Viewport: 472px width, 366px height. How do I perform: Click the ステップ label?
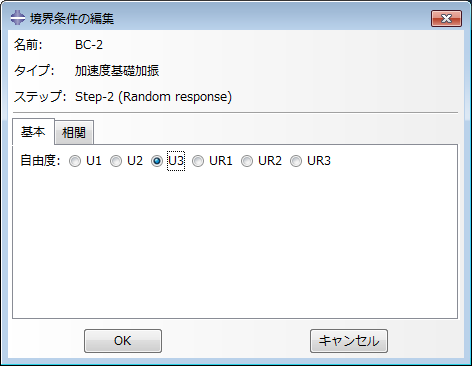click(x=40, y=97)
